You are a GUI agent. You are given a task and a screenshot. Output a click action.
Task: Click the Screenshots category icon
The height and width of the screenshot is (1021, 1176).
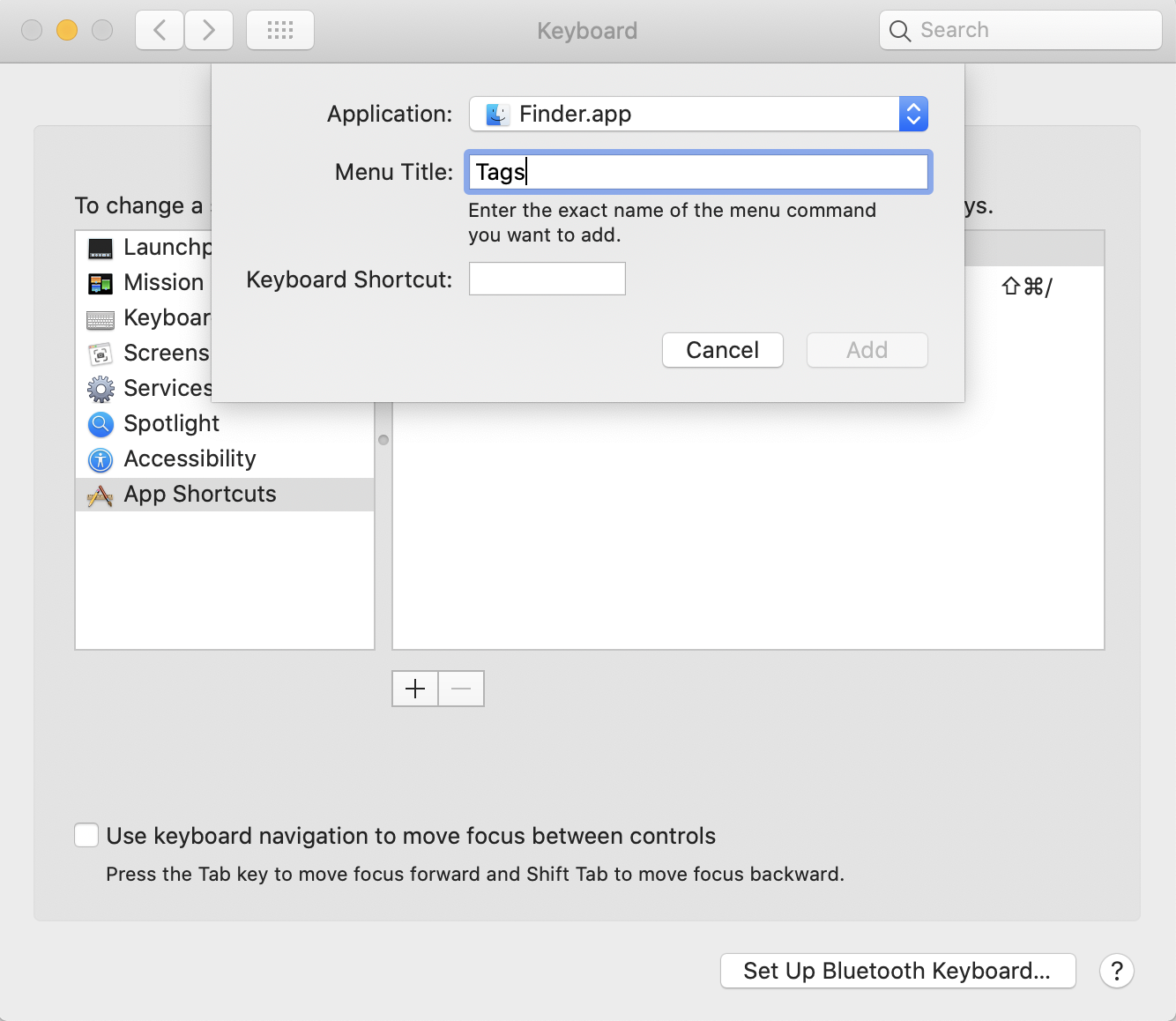[100, 354]
